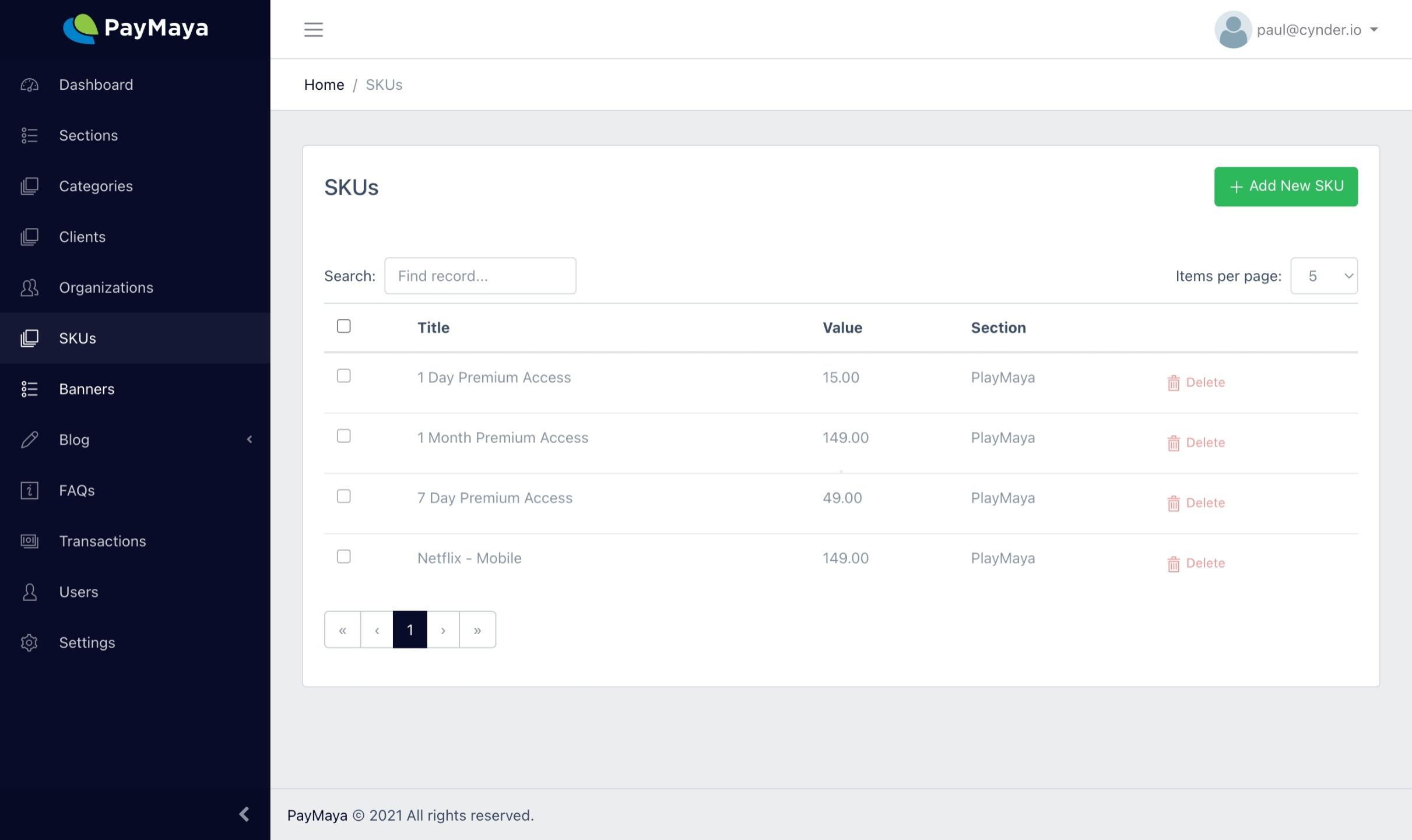Go to previous page in pagination
This screenshot has width=1412, height=840.
[377, 630]
